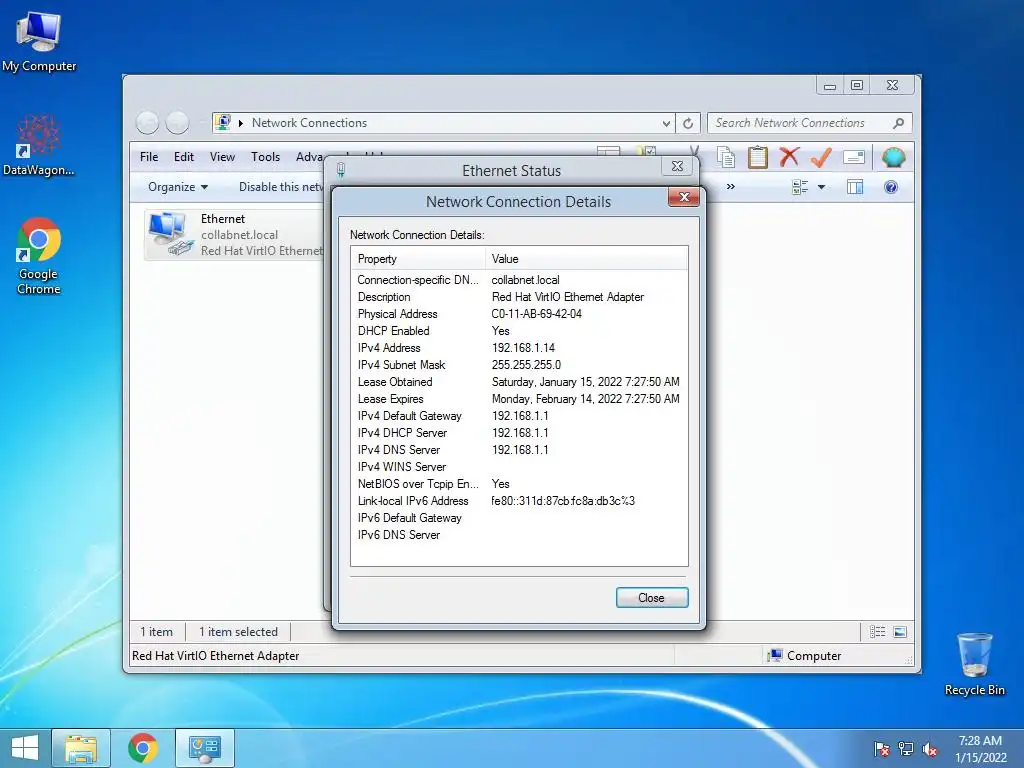Click the taskbar clock showing 7:28 AM
This screenshot has height=768, width=1024.
[980, 749]
